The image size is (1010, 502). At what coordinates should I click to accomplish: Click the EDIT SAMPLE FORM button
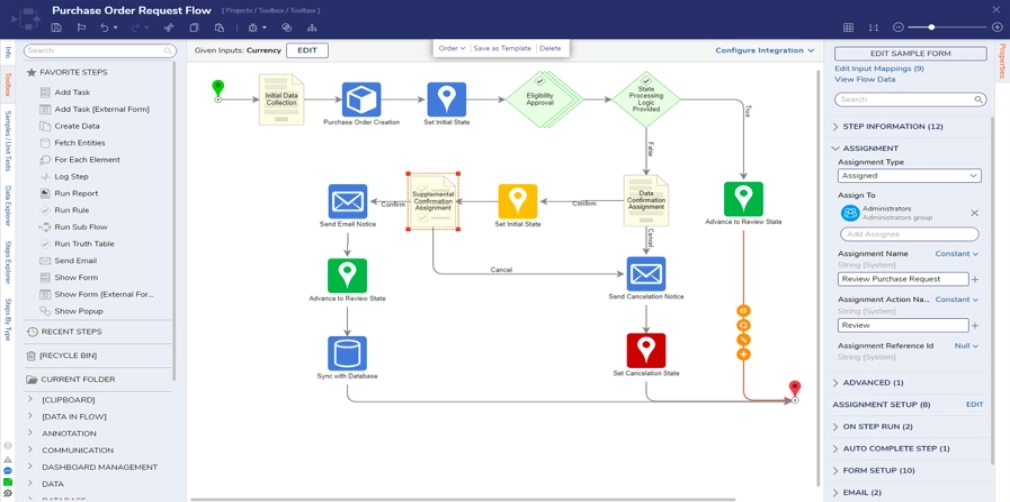pos(910,54)
